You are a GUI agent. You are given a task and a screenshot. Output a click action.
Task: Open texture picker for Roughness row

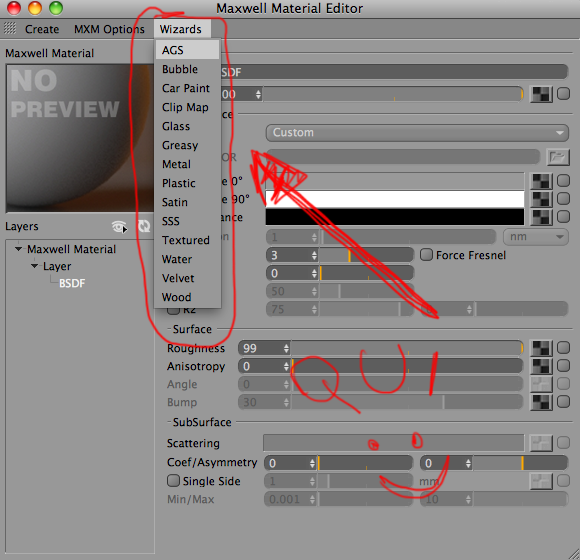pos(541,348)
